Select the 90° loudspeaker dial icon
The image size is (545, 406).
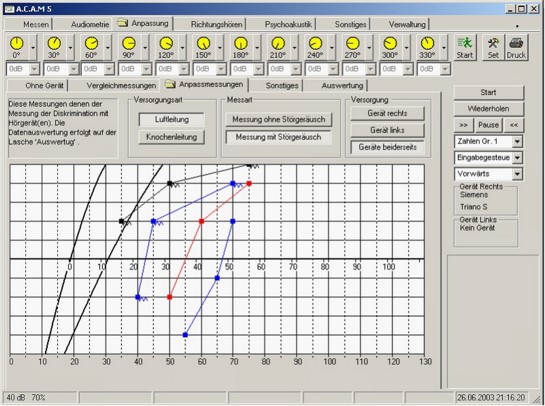129,44
